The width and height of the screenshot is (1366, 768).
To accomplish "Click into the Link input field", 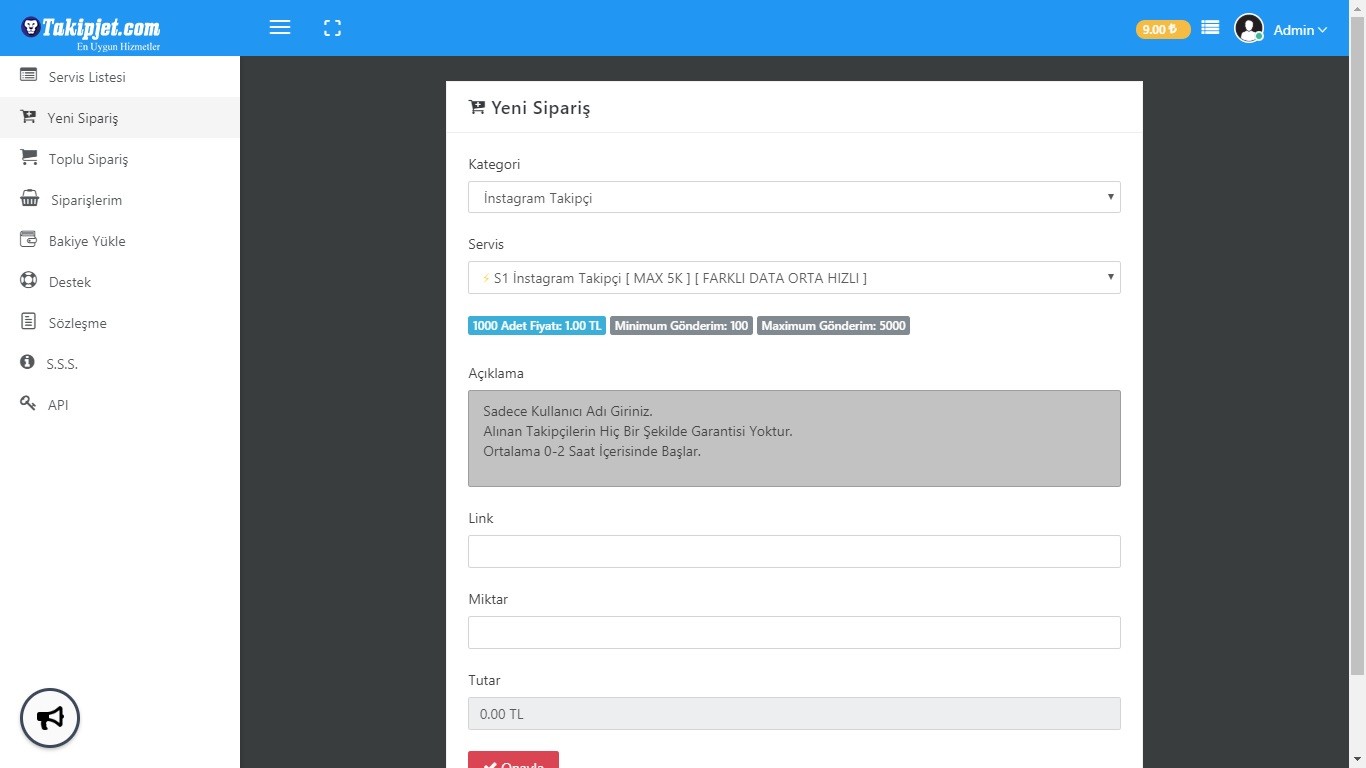I will [x=794, y=551].
